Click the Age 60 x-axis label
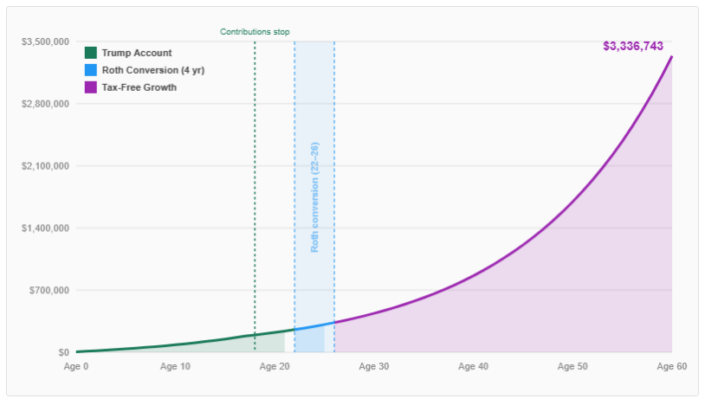This screenshot has height=405, width=705. click(671, 367)
